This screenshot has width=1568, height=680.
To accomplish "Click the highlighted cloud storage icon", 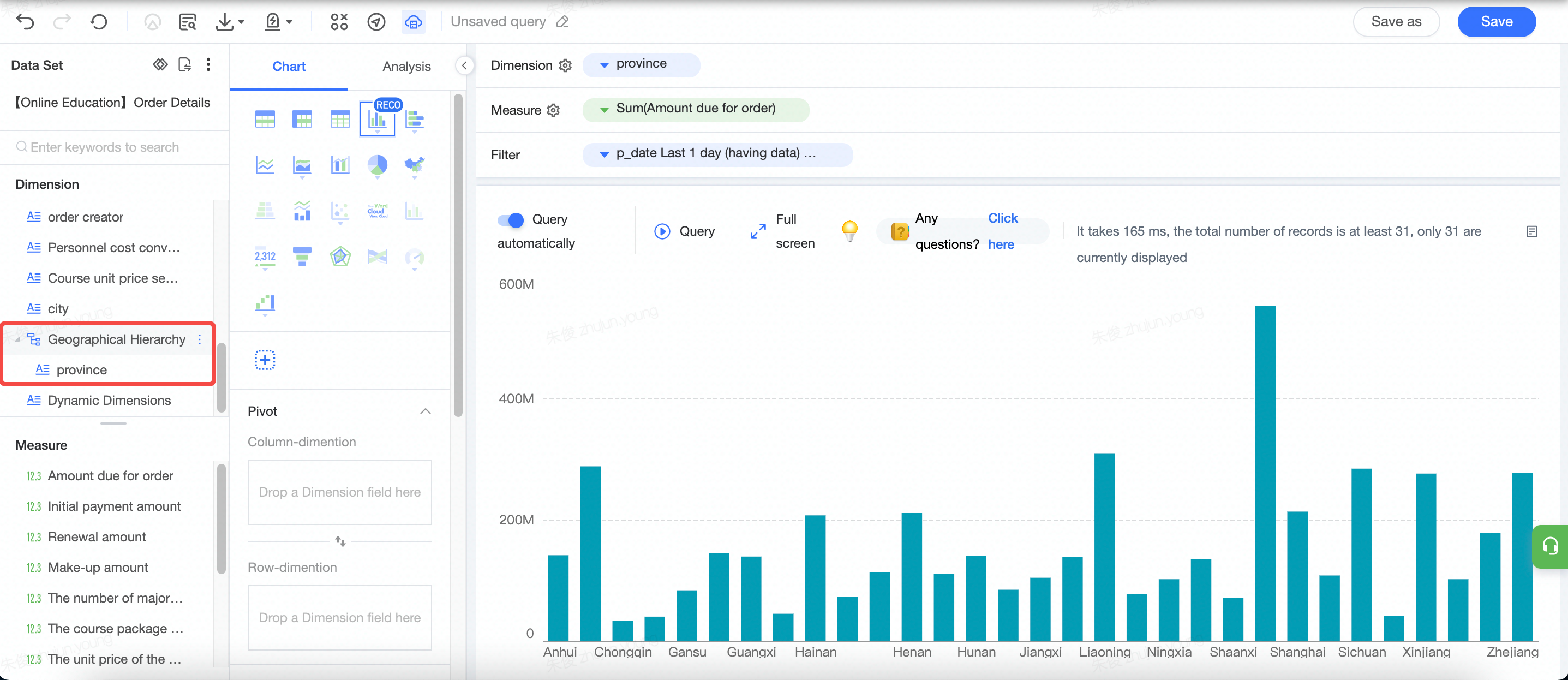I will (x=414, y=22).
